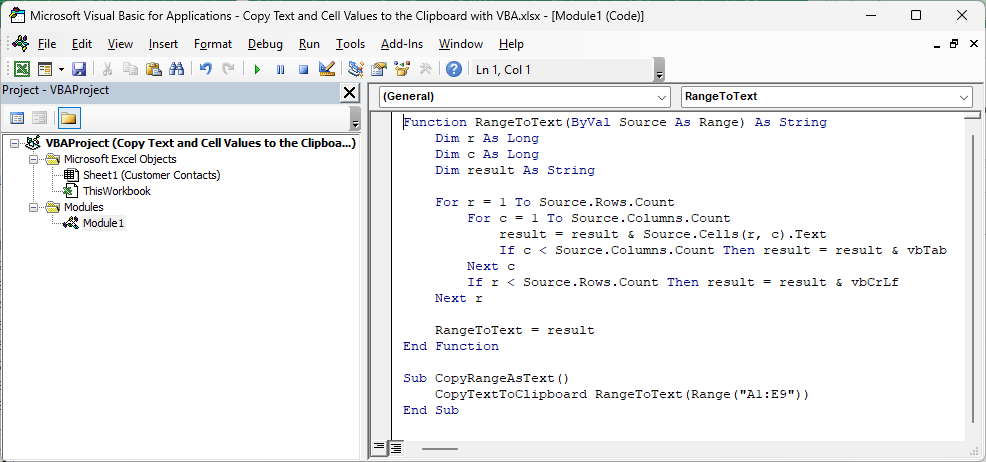The height and width of the screenshot is (462, 986).
Task: Click the Break pause icon
Action: point(280,69)
